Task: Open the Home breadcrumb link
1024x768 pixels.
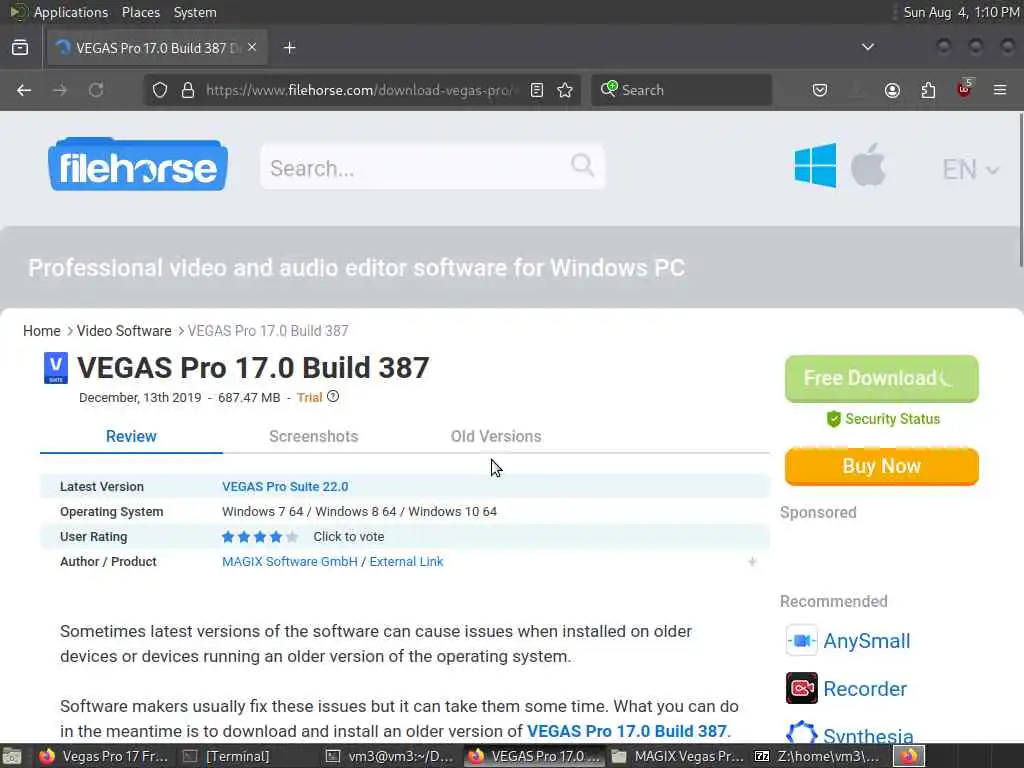Action: pos(42,331)
